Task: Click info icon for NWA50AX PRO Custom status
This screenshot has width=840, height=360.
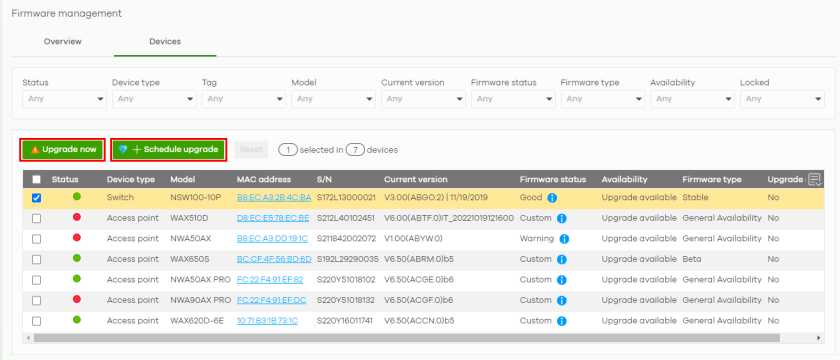Action: click(x=561, y=280)
